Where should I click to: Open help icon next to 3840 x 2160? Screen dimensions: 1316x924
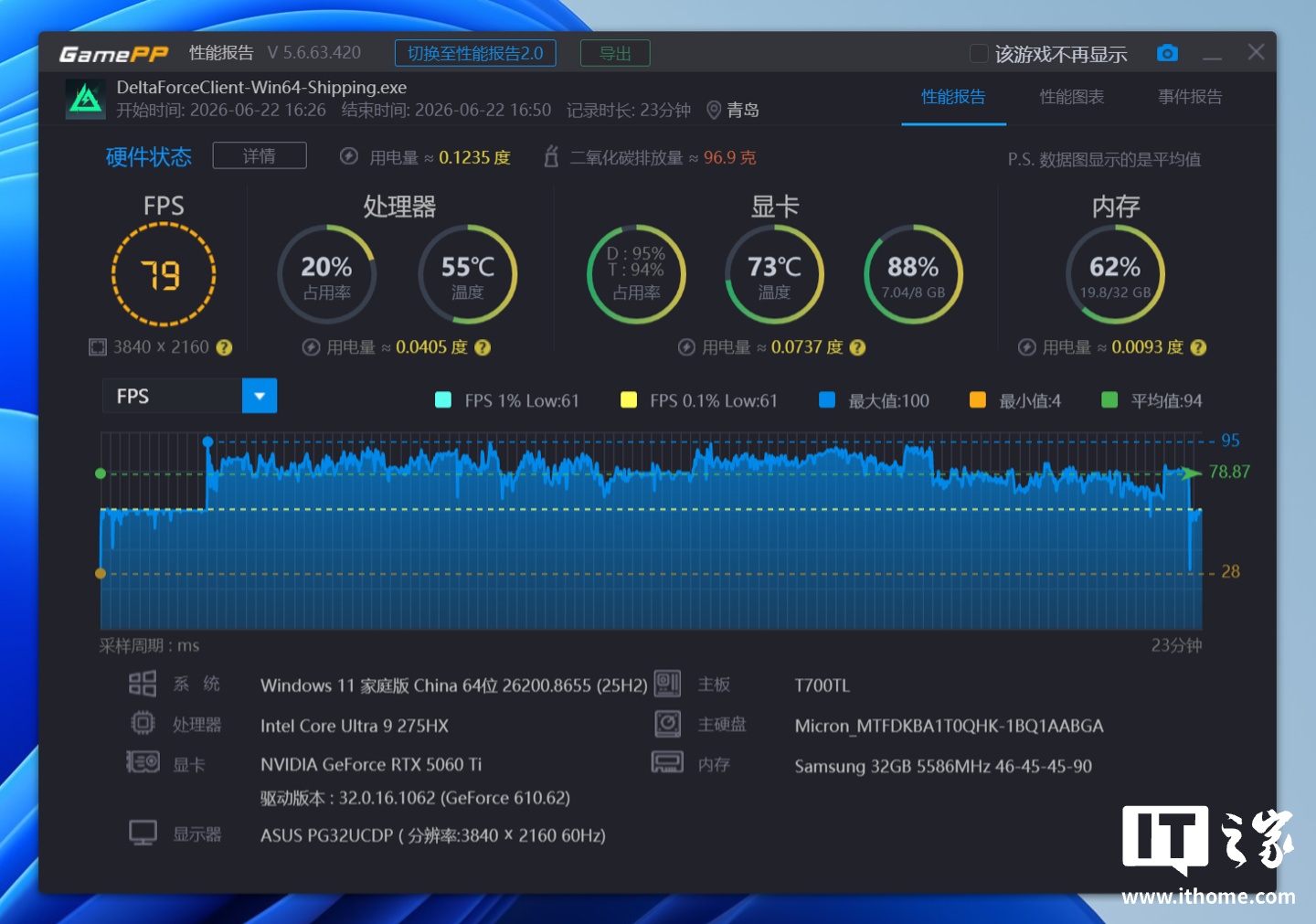tap(224, 347)
